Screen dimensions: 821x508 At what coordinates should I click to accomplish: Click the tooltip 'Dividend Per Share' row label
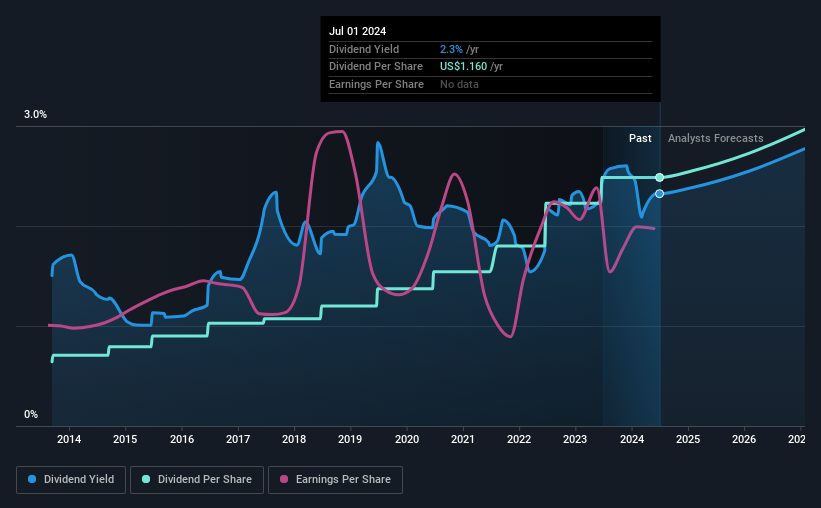[x=375, y=67]
